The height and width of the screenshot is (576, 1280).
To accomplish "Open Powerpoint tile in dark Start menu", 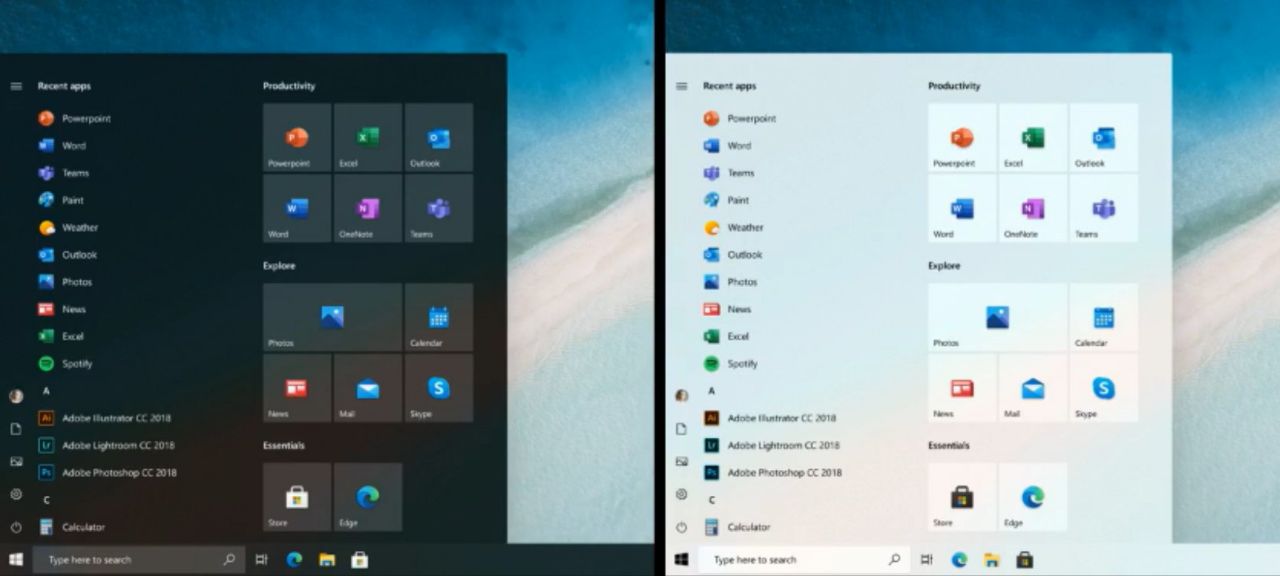I will pyautogui.click(x=297, y=137).
